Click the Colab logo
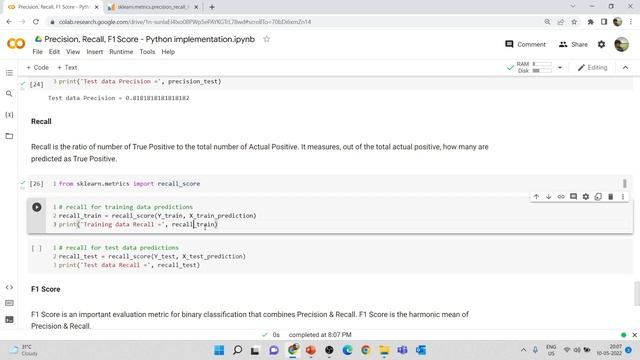Viewport: 640px width, 360px height. click(x=16, y=43)
